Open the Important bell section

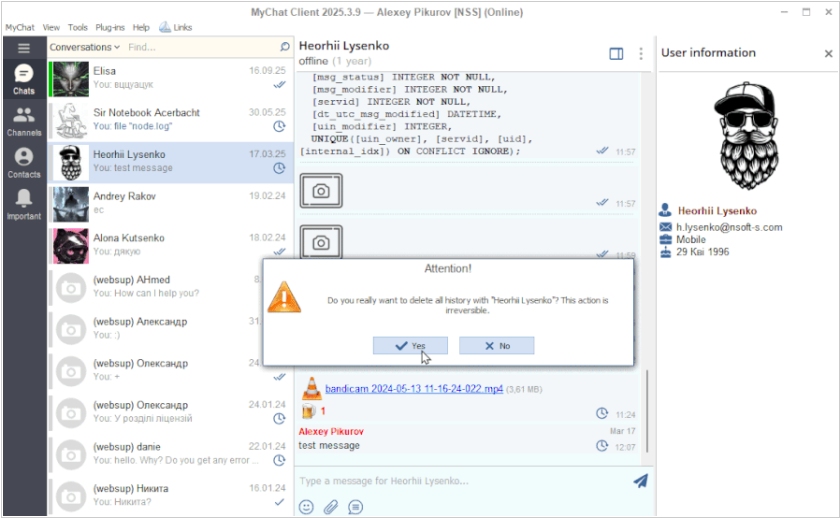point(24,204)
